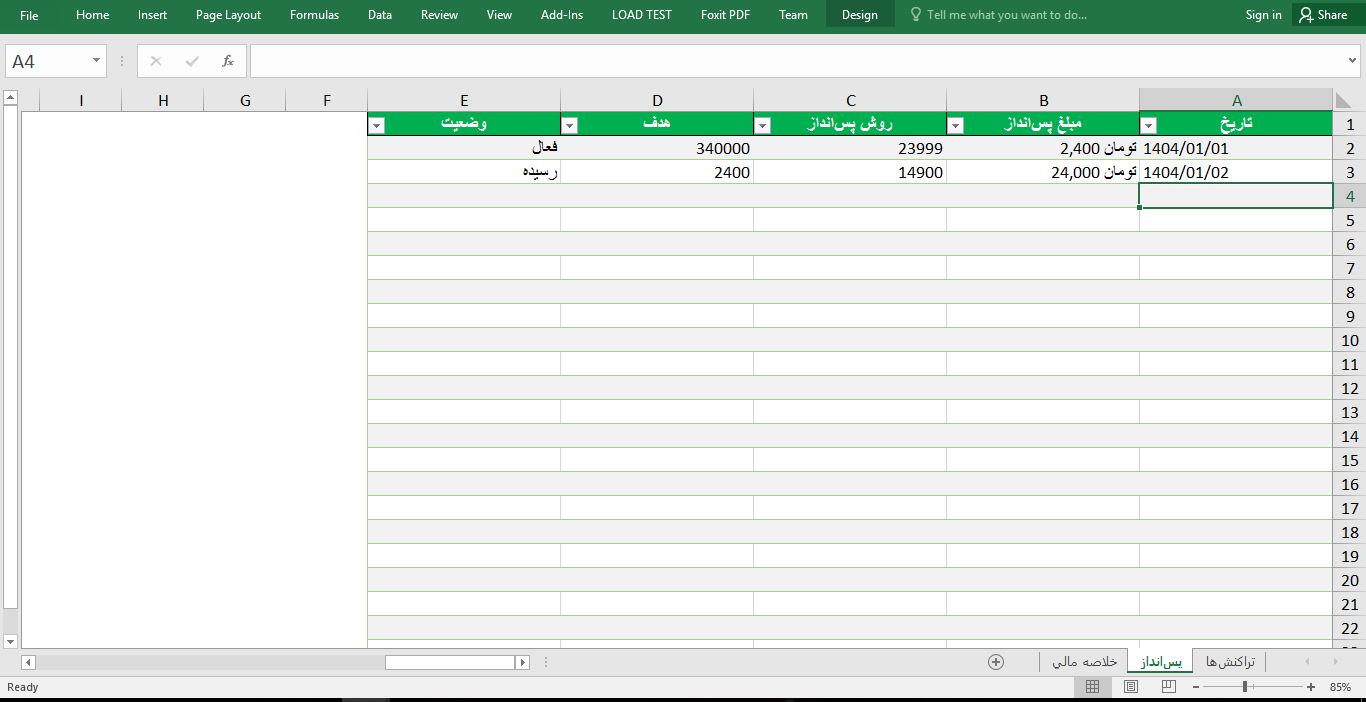Open the Foxit PDF ribbon tab
Image resolution: width=1366 pixels, height=702 pixels.
(725, 15)
